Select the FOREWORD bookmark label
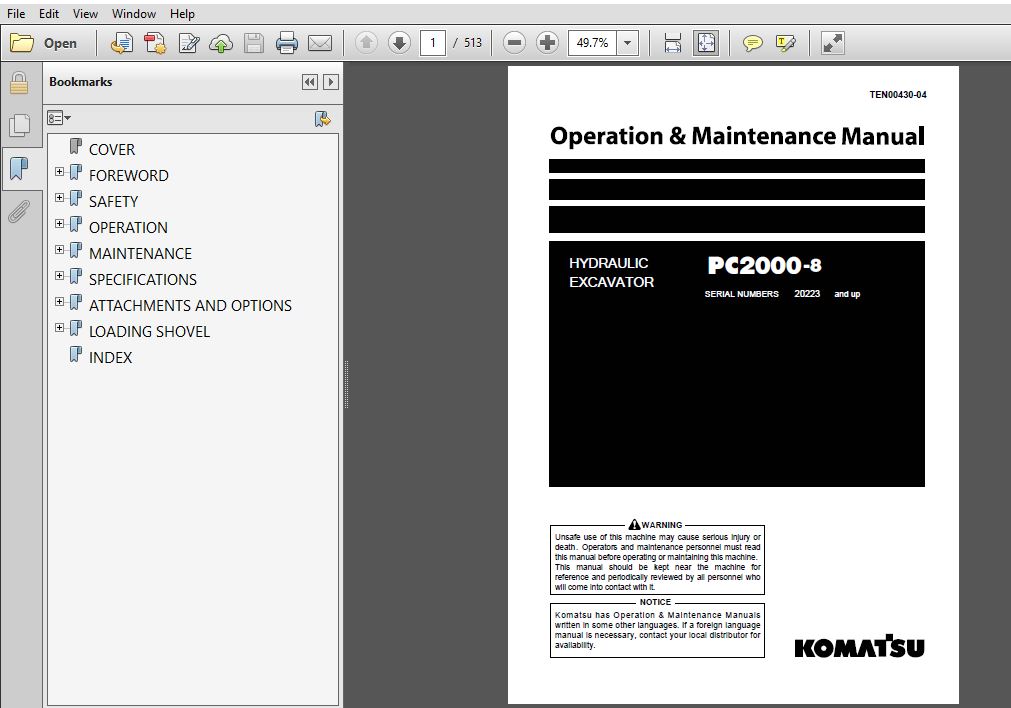 click(129, 176)
